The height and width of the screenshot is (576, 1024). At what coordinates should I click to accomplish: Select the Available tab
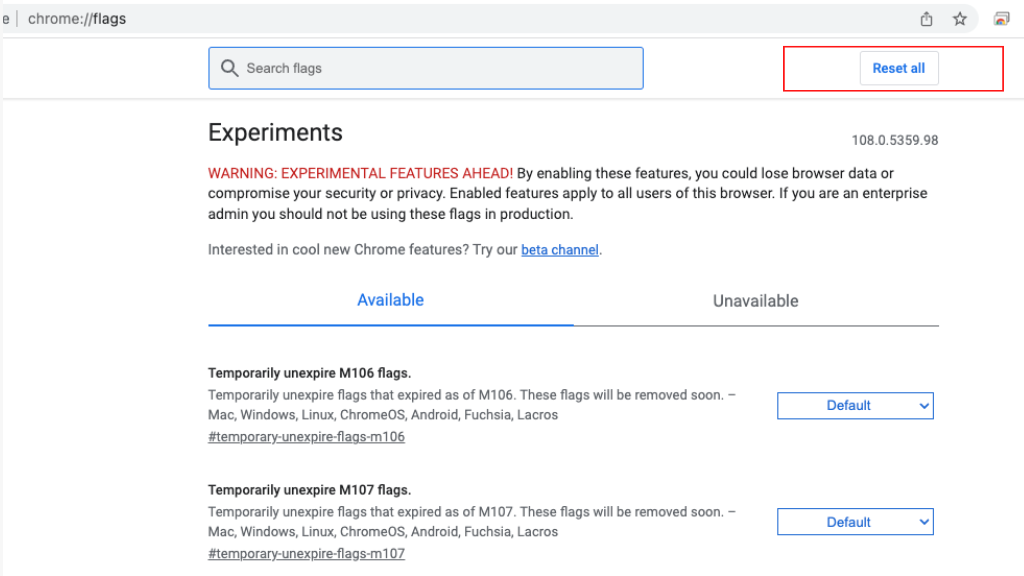[x=390, y=300]
